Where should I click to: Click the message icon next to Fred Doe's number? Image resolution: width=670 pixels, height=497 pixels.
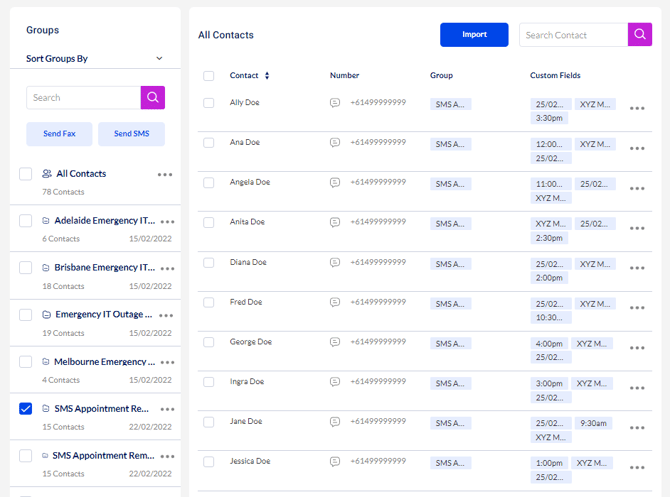tap(335, 302)
